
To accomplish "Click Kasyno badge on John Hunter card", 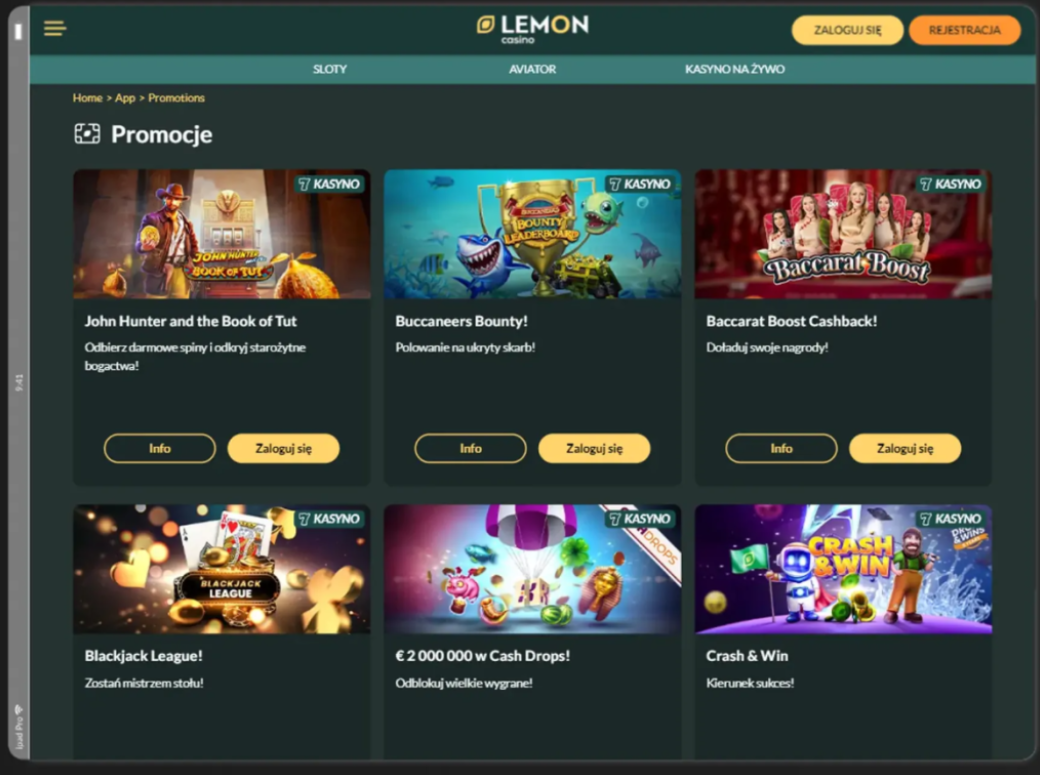I will pyautogui.click(x=330, y=184).
